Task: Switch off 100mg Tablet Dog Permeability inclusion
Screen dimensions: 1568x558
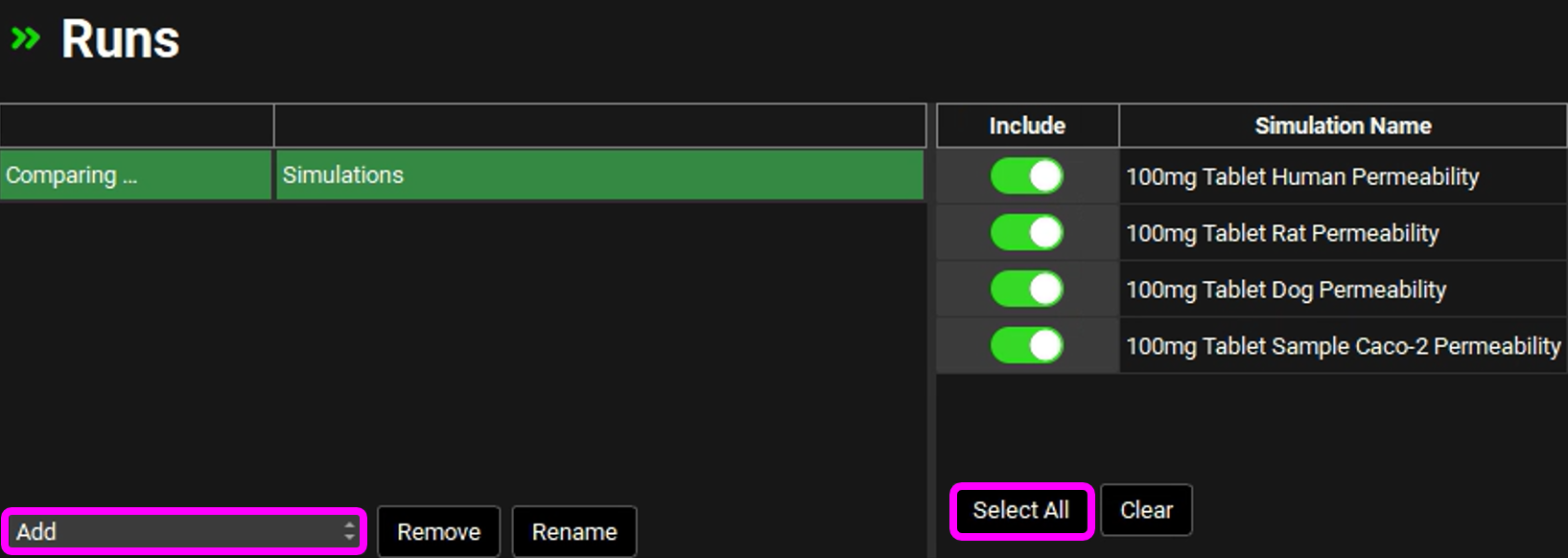Action: pyautogui.click(x=1026, y=290)
